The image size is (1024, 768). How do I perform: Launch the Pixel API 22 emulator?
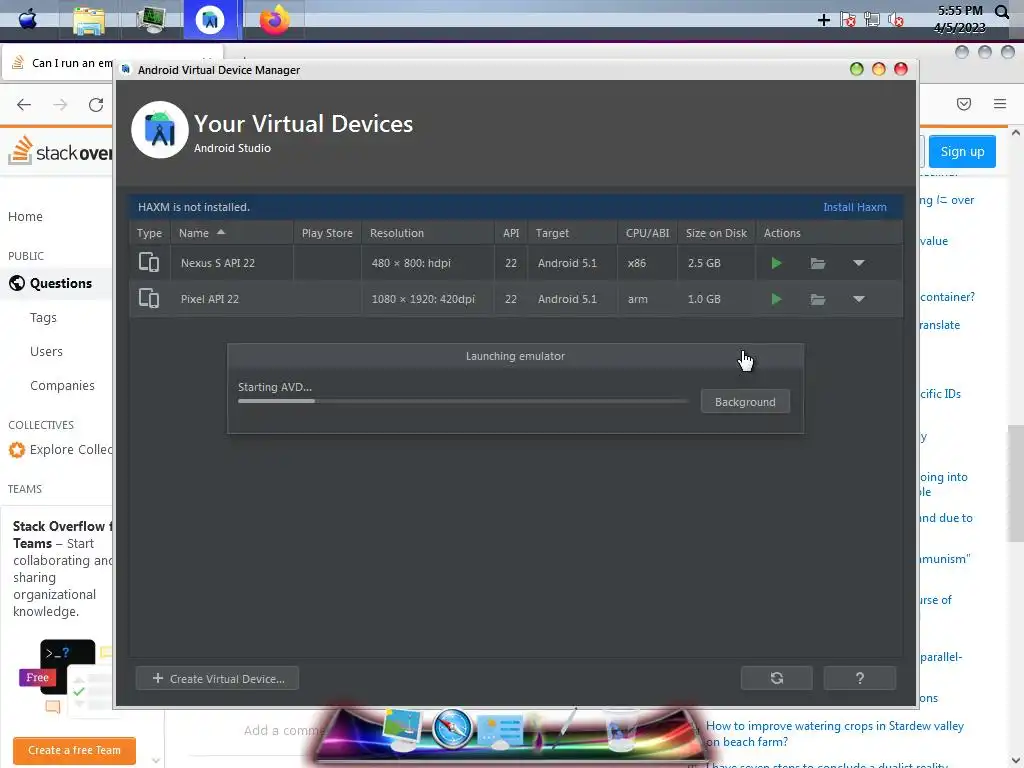776,299
